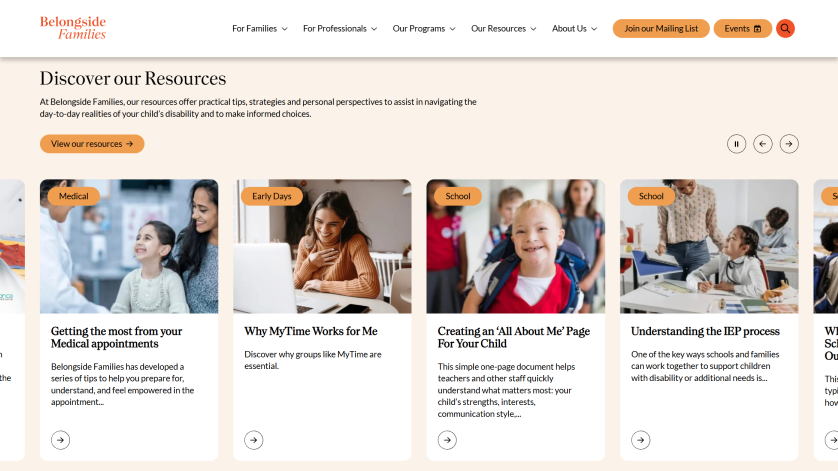Advance to next carousel slide

(x=789, y=144)
